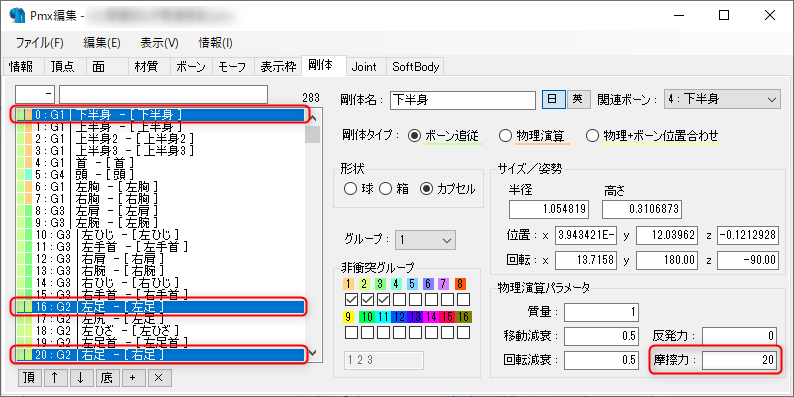This screenshot has height=397, width=794.
Task: Click the 質量 value field
Action: [601, 312]
